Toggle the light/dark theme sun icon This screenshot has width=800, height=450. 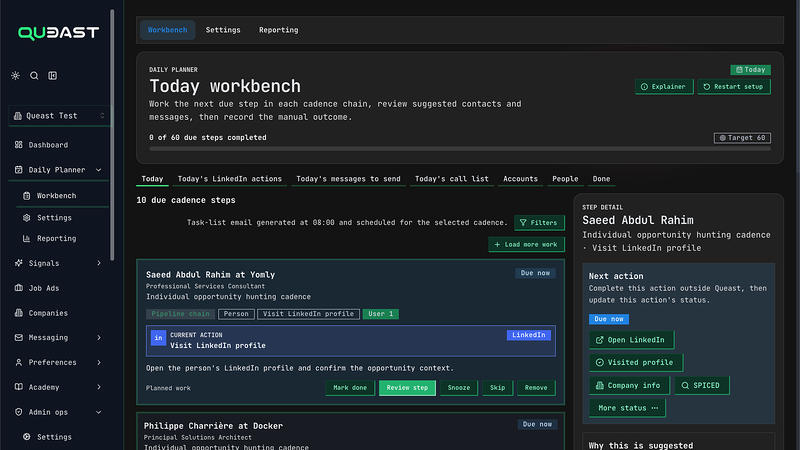click(x=15, y=76)
